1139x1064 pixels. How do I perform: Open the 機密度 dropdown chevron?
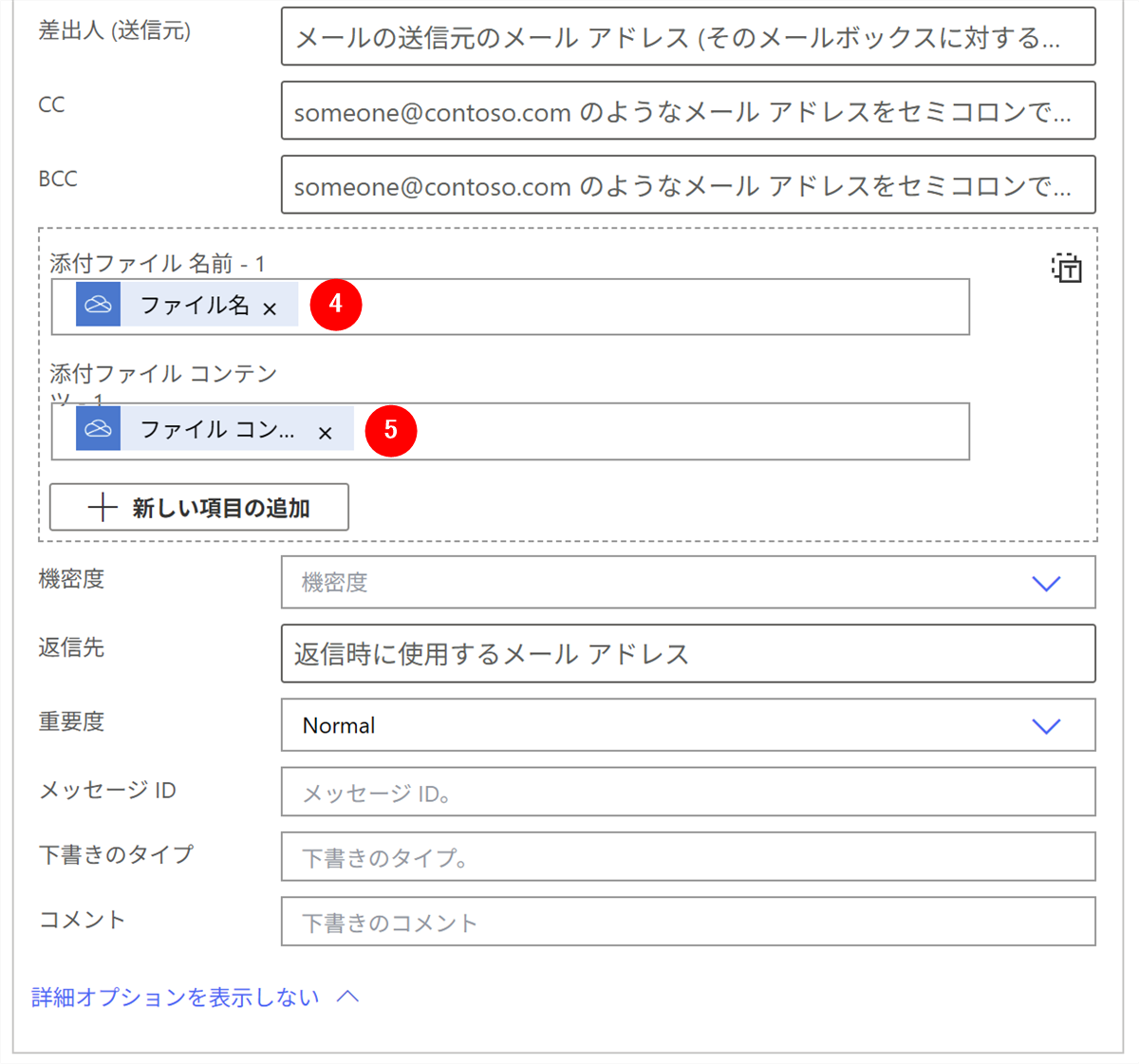point(1045,583)
